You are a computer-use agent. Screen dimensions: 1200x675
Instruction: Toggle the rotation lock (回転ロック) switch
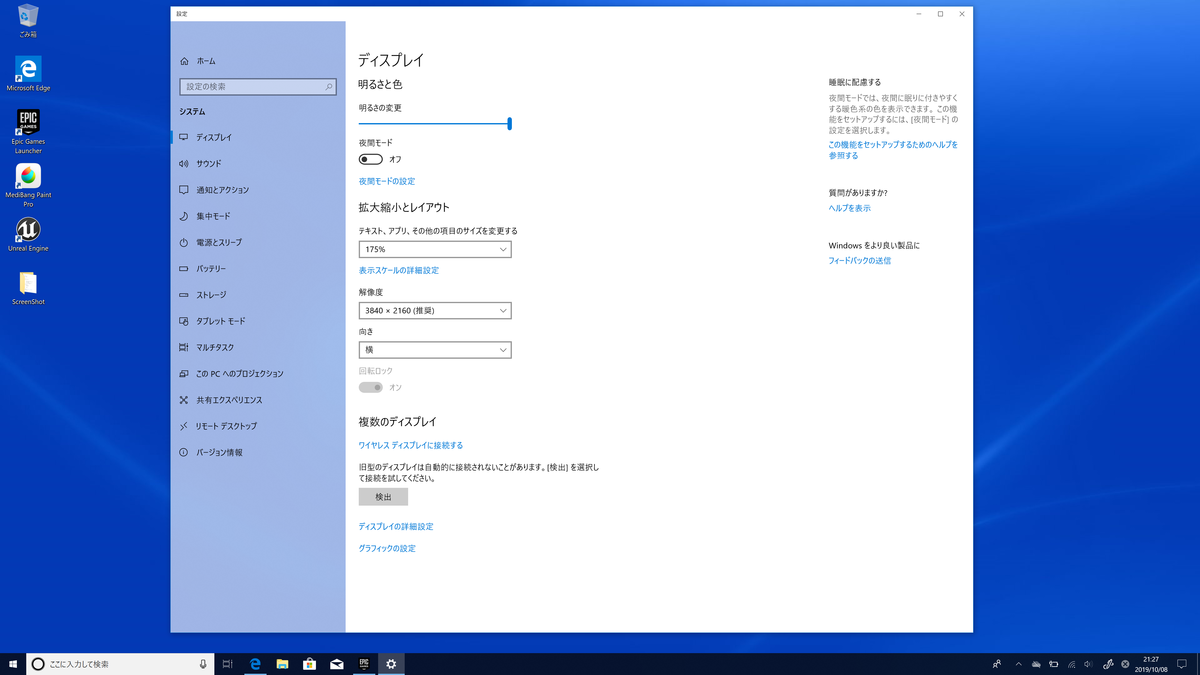371,387
